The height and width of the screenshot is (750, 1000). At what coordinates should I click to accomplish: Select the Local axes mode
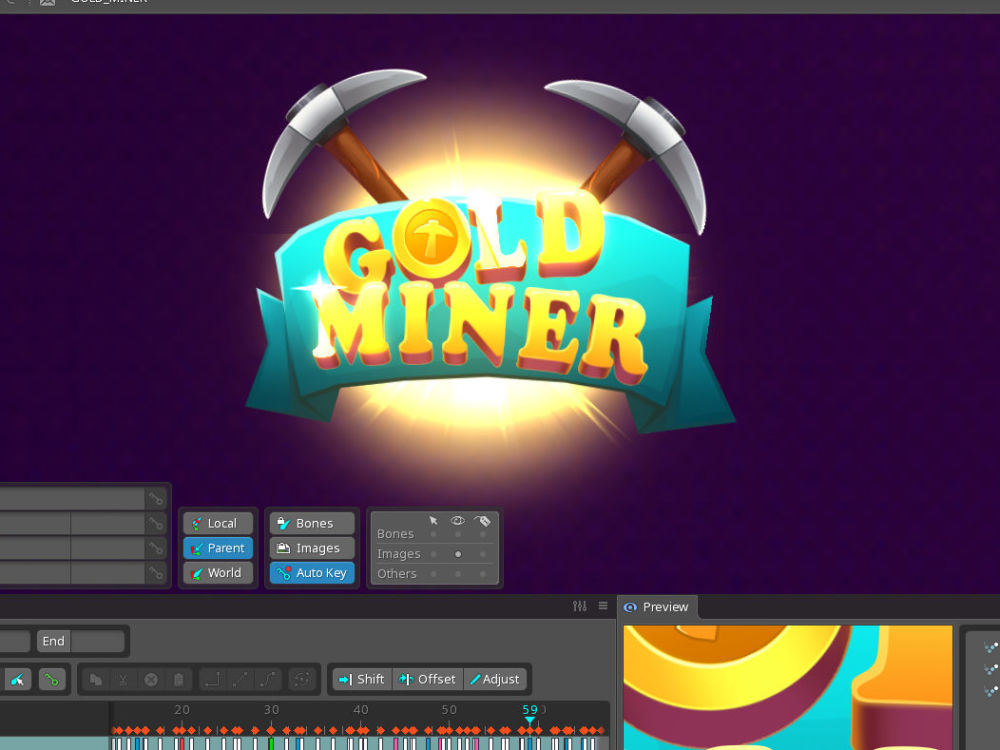218,524
